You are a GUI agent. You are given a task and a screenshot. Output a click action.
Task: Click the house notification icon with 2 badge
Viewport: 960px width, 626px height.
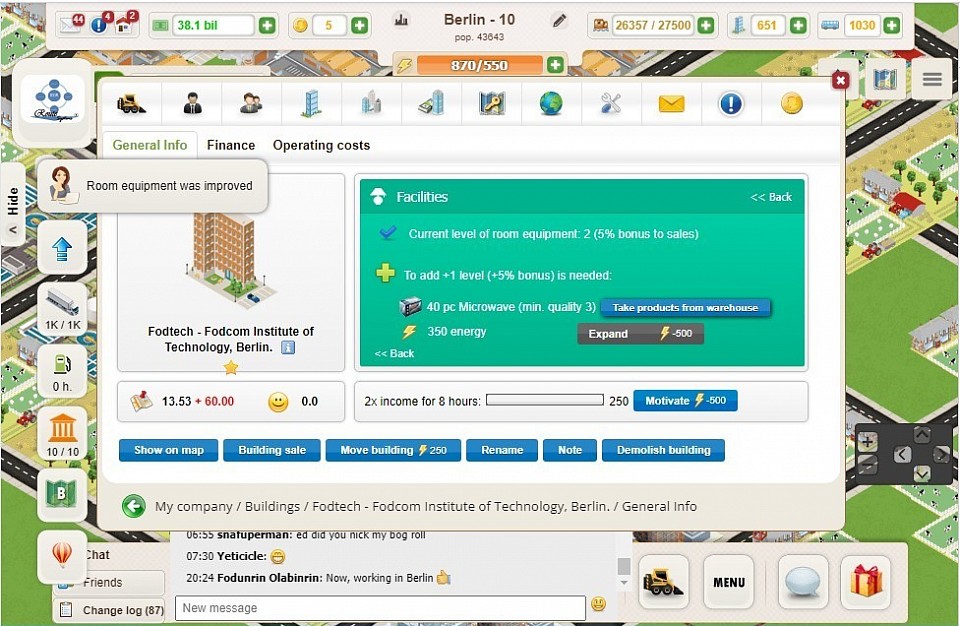click(126, 25)
